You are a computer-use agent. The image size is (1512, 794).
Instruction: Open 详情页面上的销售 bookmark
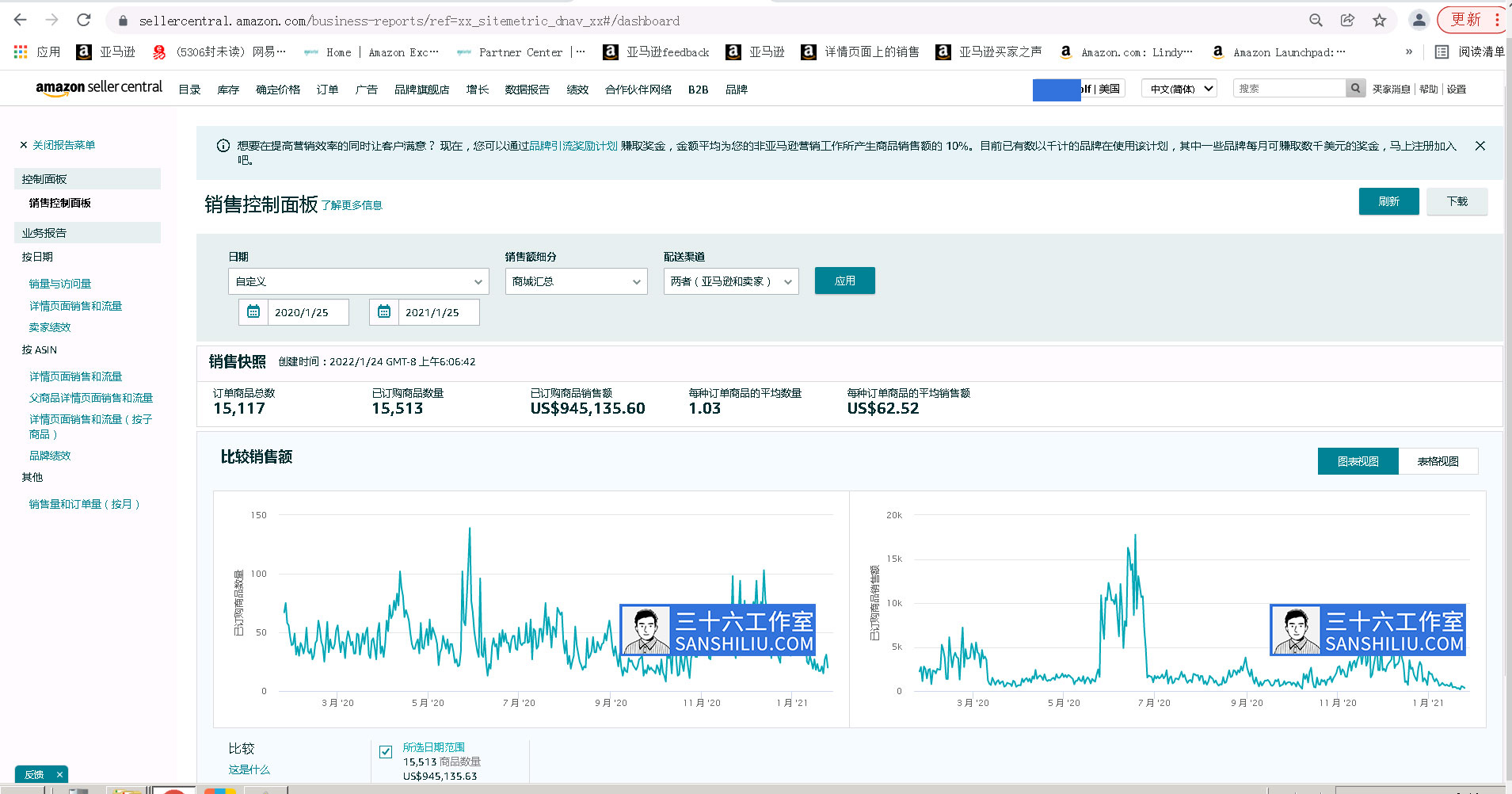pyautogui.click(x=860, y=52)
